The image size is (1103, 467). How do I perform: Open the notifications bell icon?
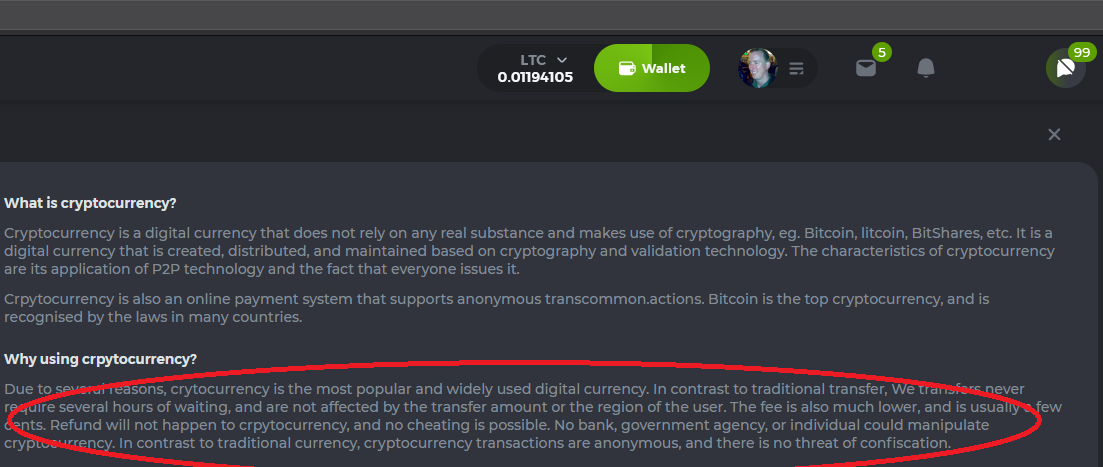926,68
